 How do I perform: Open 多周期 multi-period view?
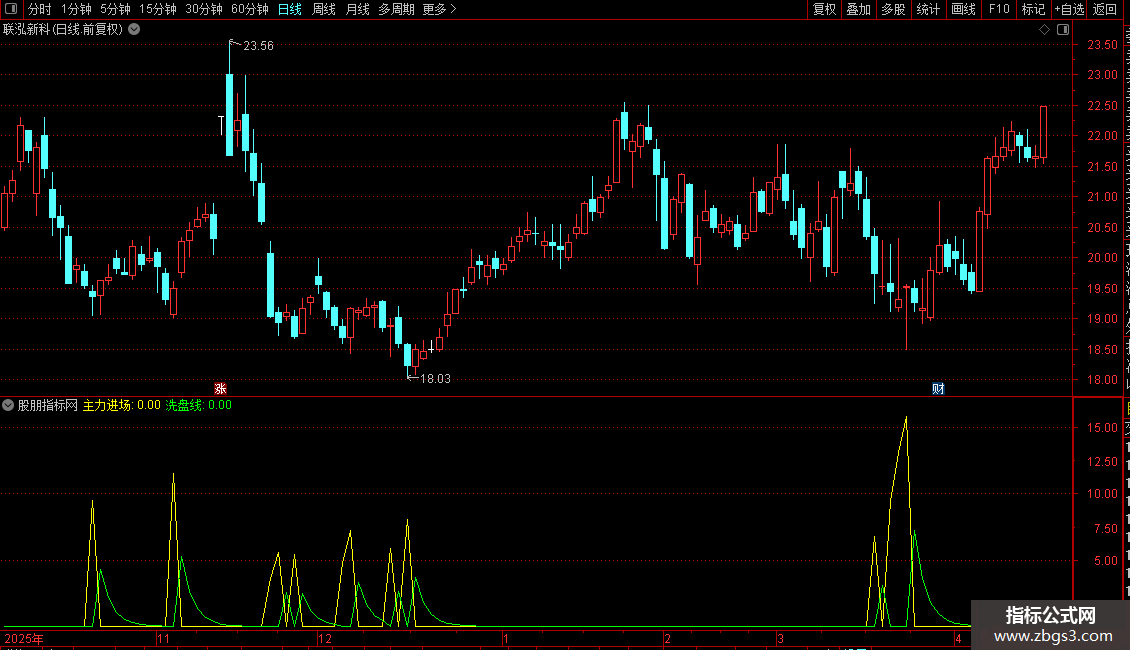(x=396, y=9)
